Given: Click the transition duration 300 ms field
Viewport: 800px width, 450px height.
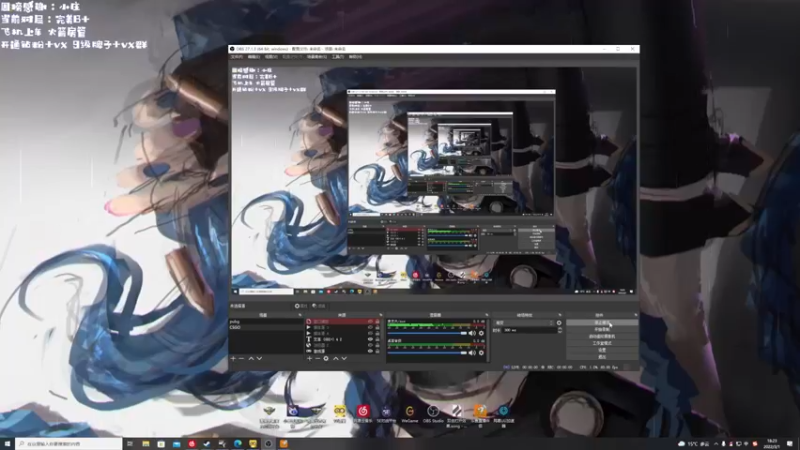Looking at the screenshot, I should (x=529, y=330).
